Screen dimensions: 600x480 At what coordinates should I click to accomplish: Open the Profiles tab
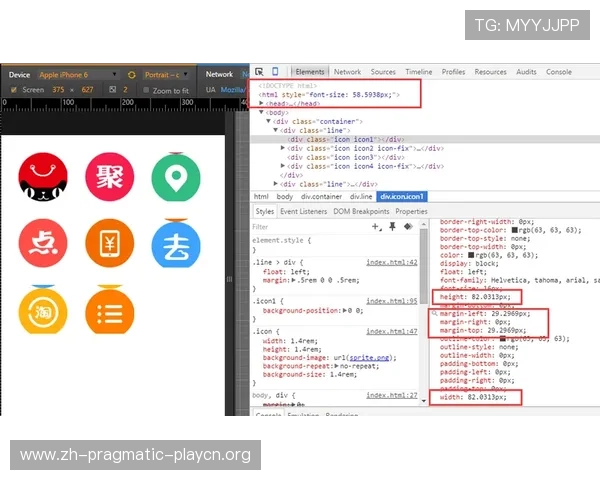[453, 72]
